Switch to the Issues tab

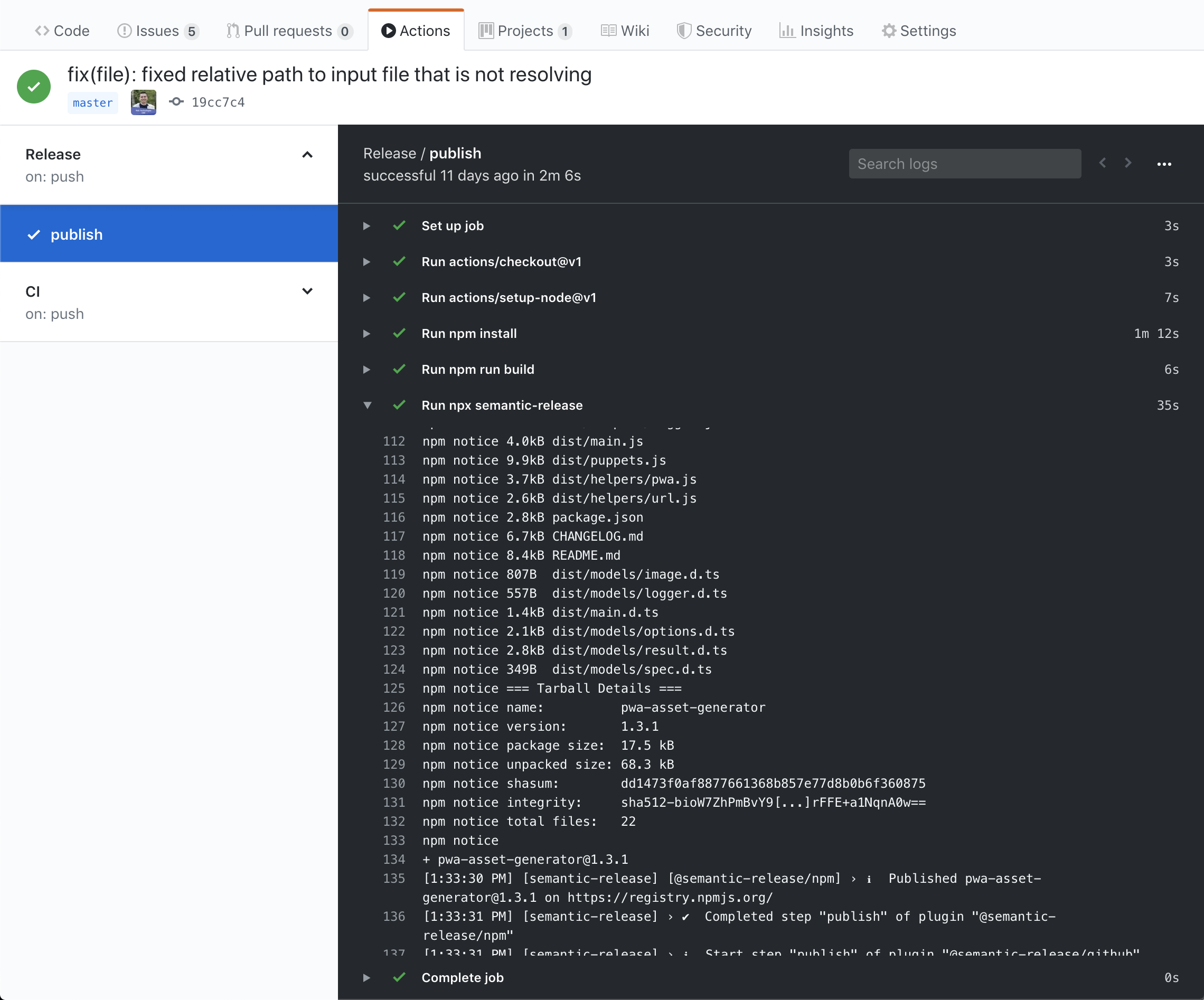158,31
